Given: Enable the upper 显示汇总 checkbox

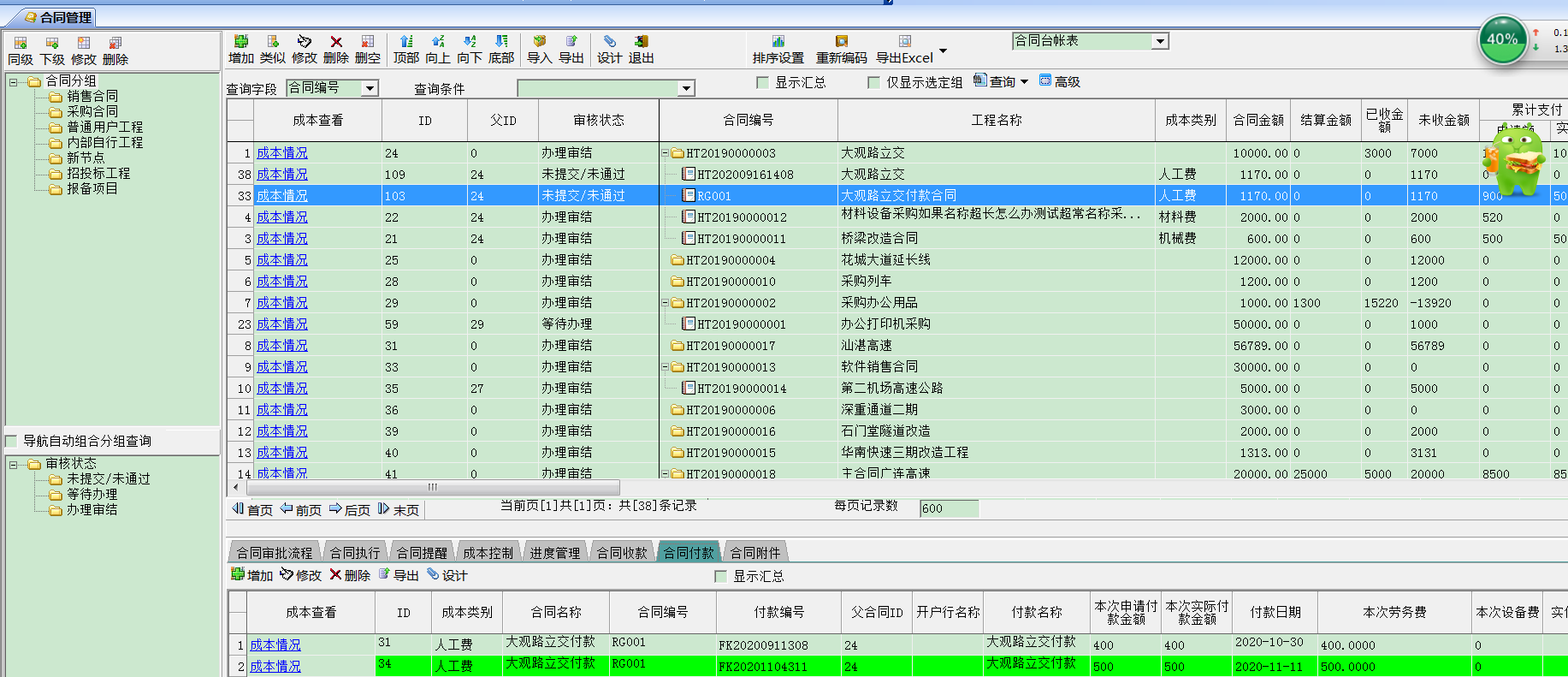Looking at the screenshot, I should [x=763, y=82].
